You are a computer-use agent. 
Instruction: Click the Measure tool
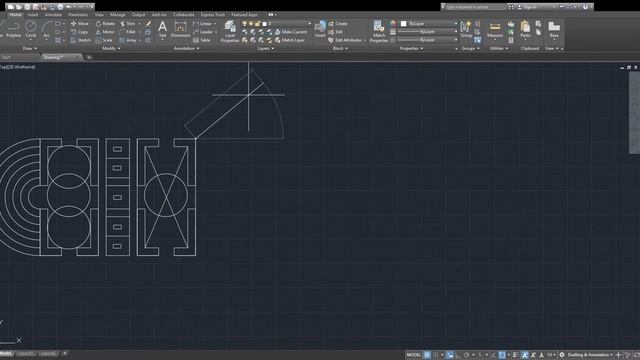click(x=495, y=29)
